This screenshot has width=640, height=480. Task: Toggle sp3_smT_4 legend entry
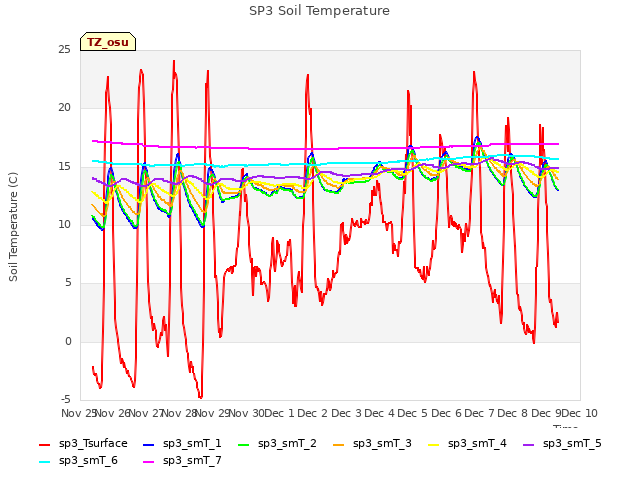pyautogui.click(x=467, y=444)
